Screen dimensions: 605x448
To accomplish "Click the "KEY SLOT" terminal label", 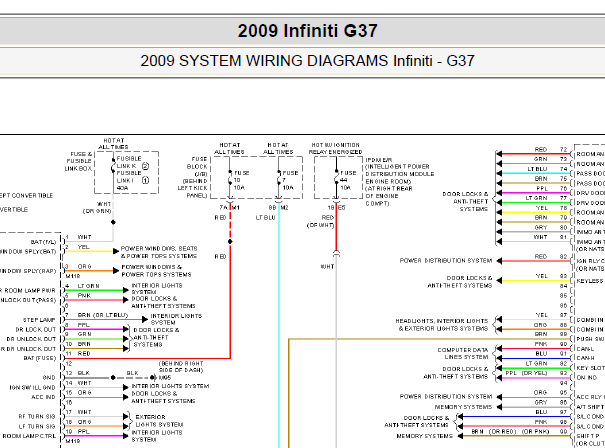I will tap(590, 368).
